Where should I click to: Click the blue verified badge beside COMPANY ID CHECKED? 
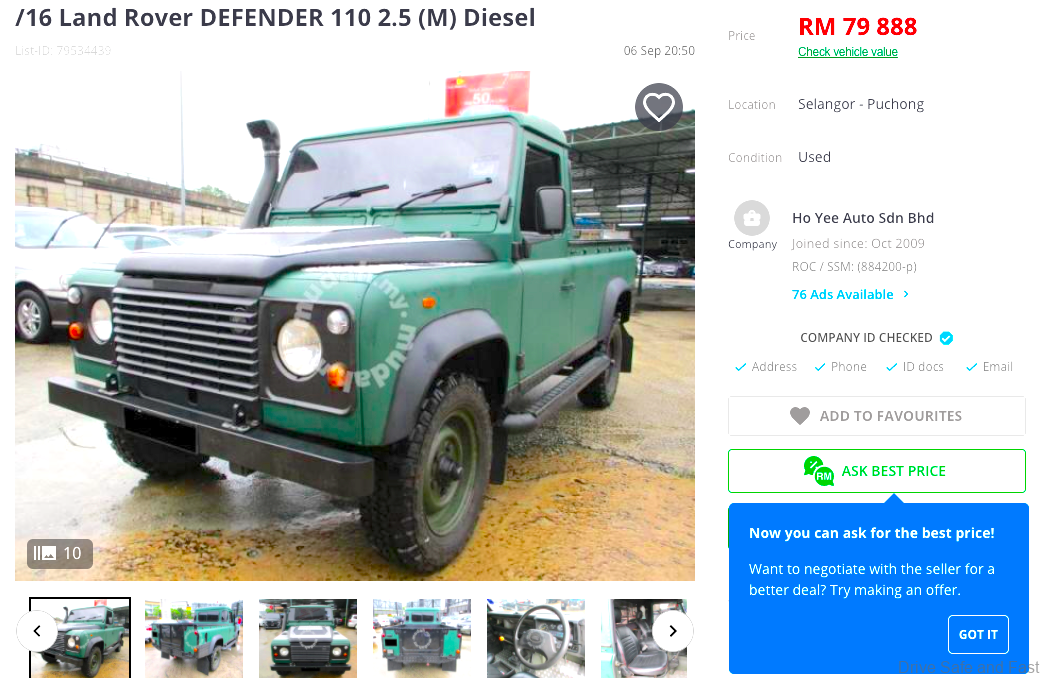click(x=946, y=338)
